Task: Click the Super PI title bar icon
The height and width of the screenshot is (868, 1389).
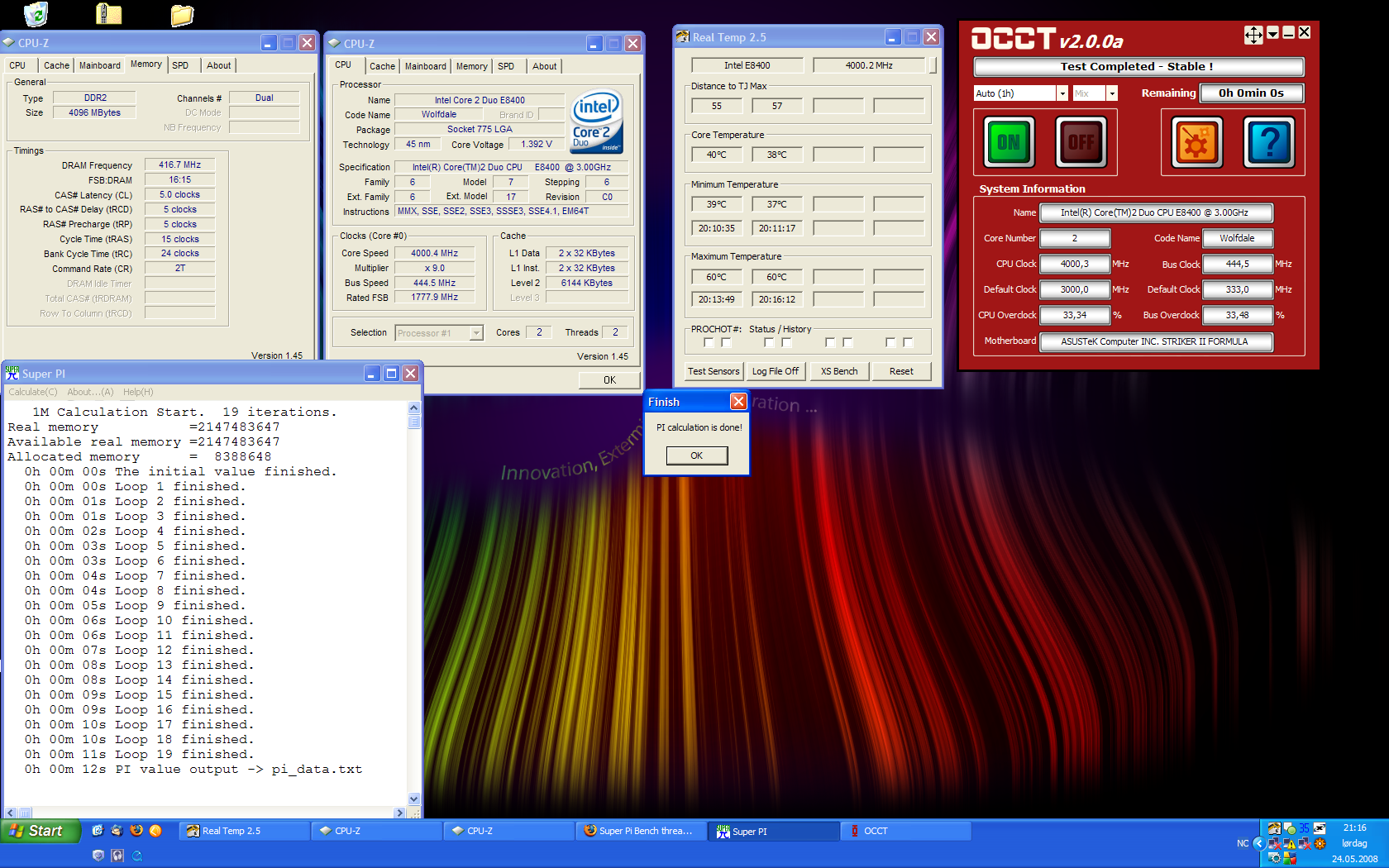Action: [x=12, y=374]
